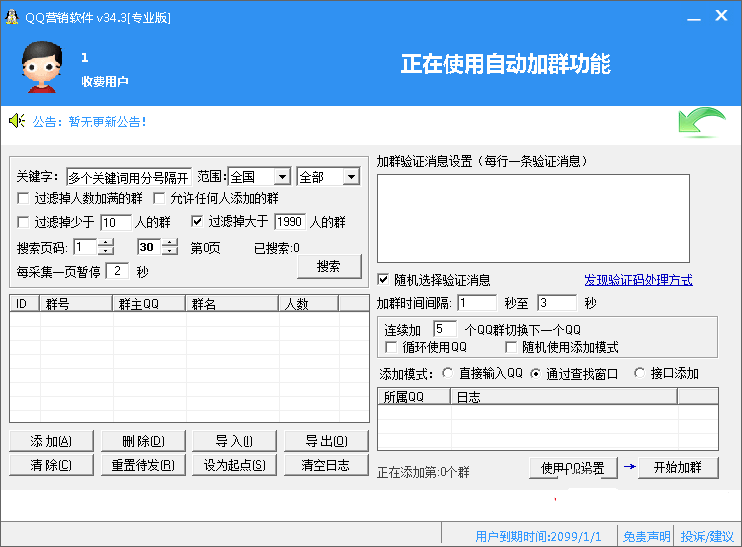This screenshot has width=742, height=547.
Task: Click the 使用QQ设置 button
Action: tap(573, 468)
